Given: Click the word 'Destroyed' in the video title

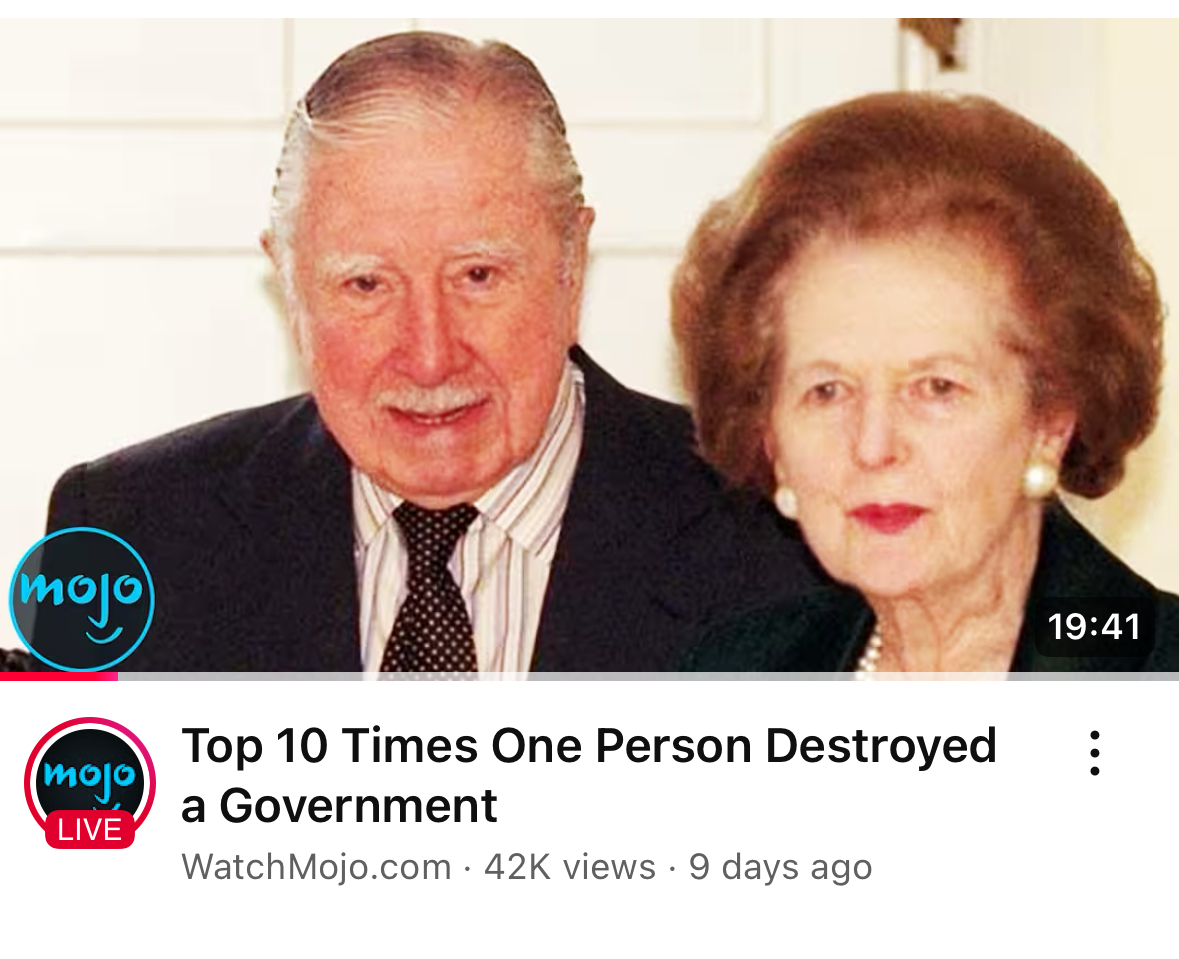Looking at the screenshot, I should pyautogui.click(x=881, y=745).
